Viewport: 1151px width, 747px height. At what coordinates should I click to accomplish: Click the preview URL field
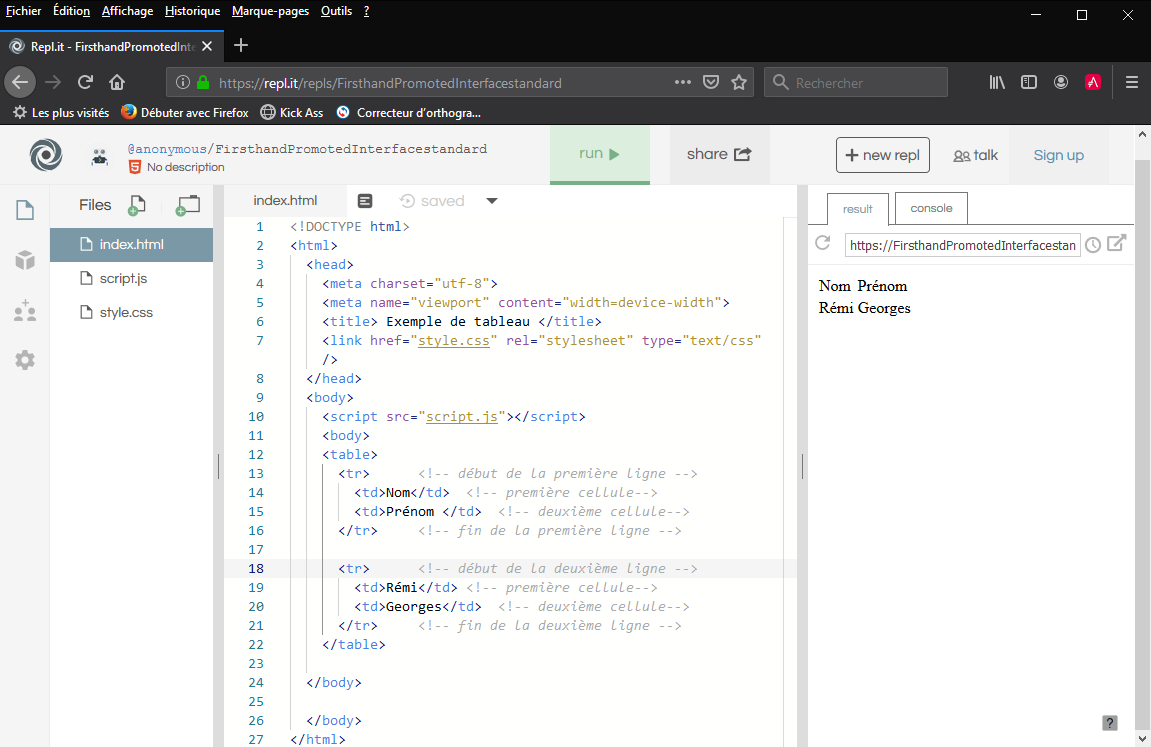click(x=962, y=245)
